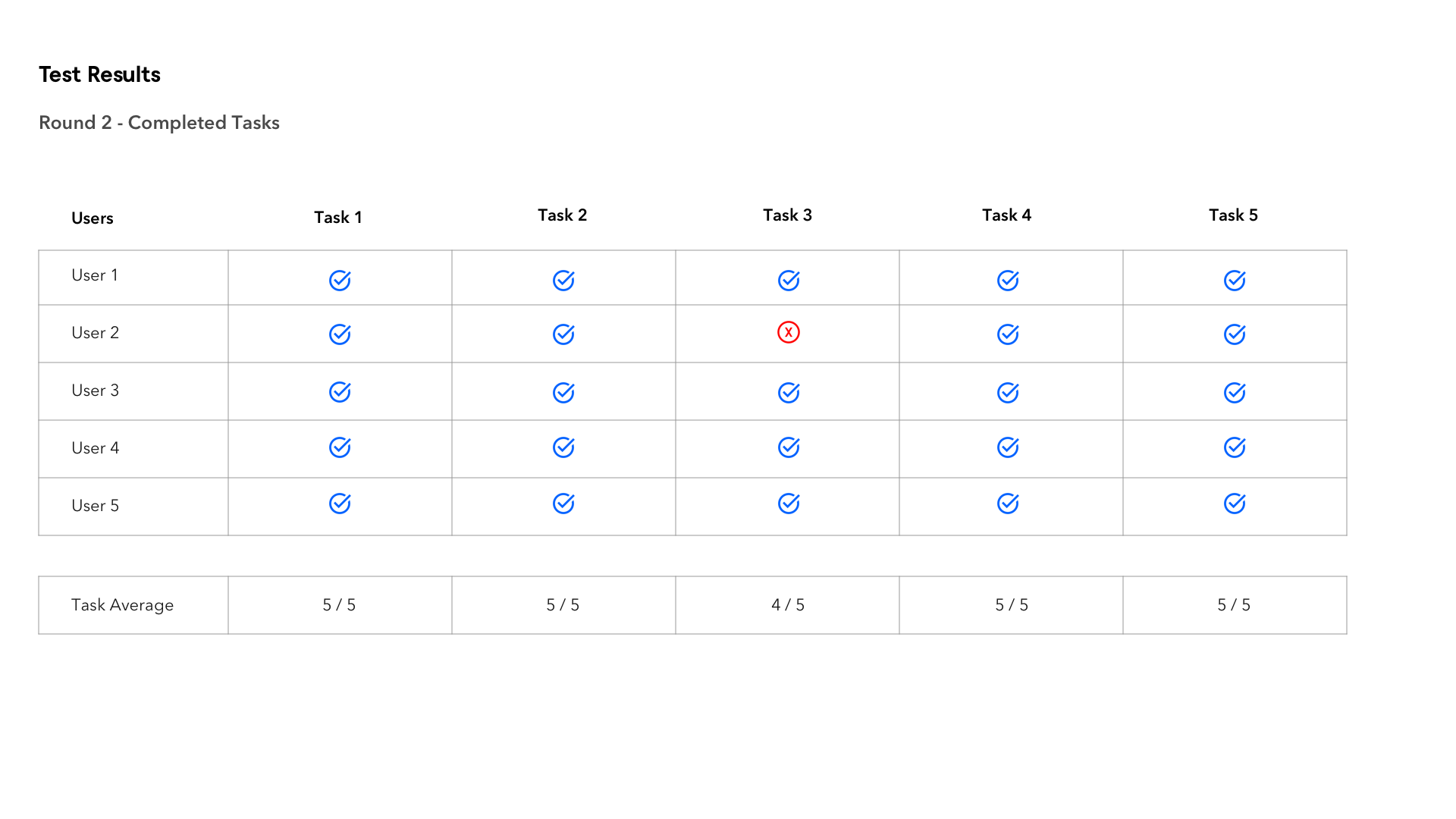Click User 4 Task 2 checkmark icon
This screenshot has height=819, width=1456.
(x=563, y=447)
